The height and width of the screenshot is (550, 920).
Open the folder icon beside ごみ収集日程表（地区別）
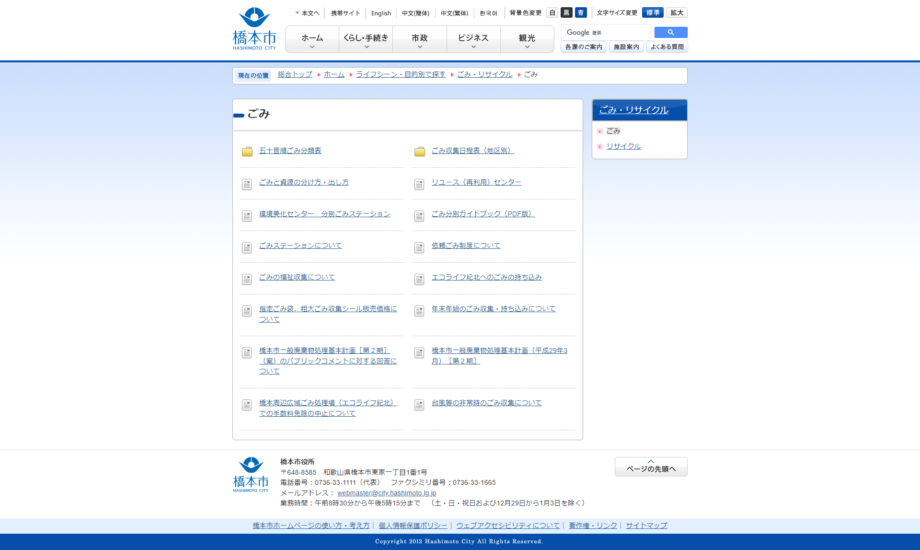[420, 152]
